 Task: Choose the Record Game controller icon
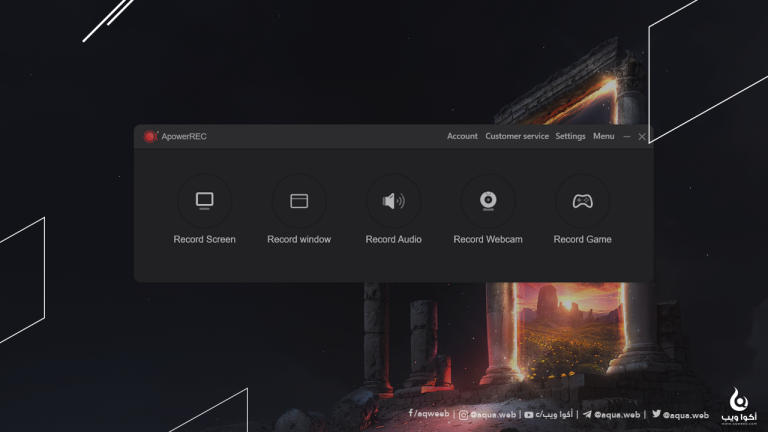point(582,201)
